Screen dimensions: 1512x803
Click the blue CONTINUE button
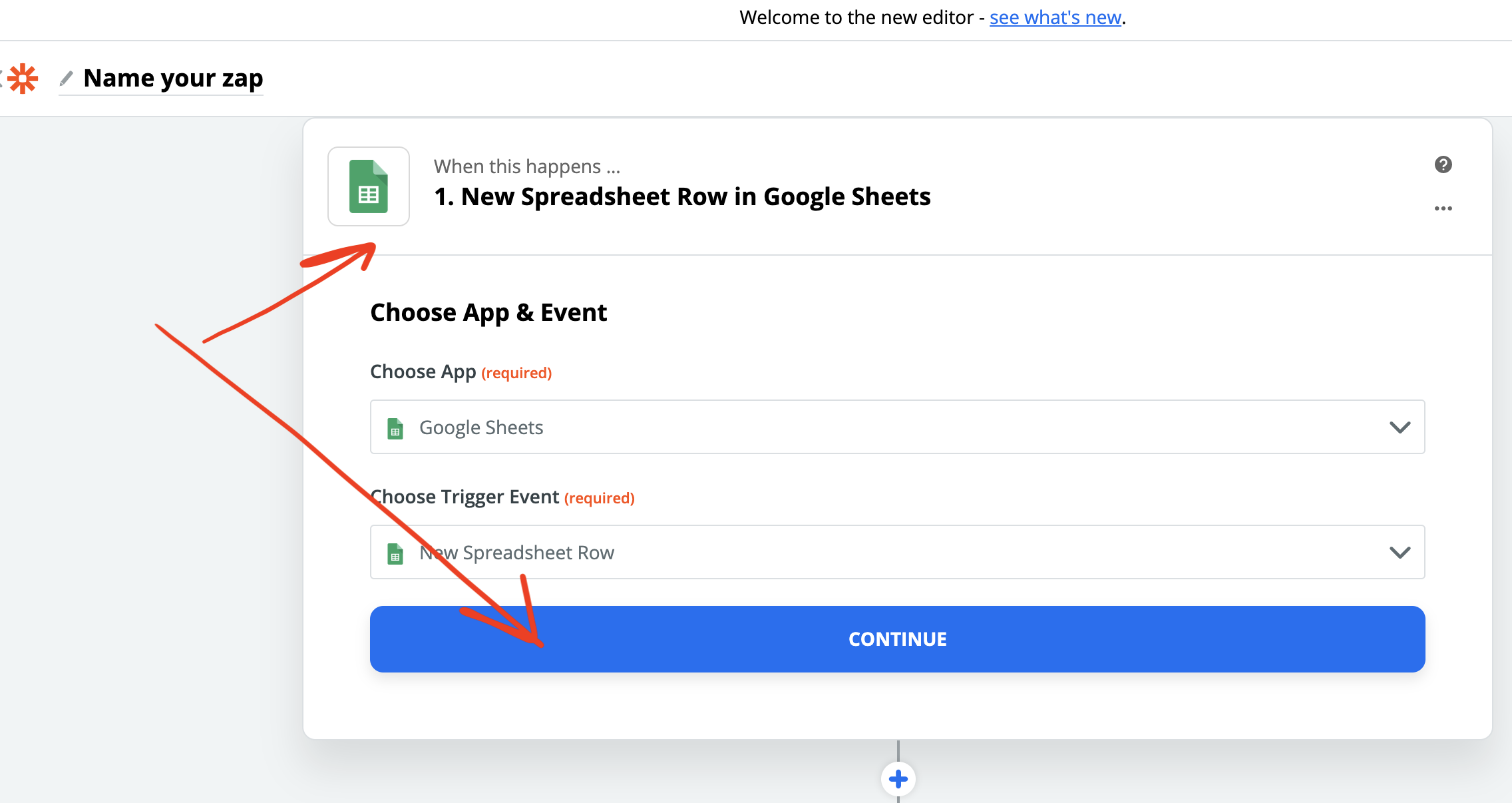click(897, 639)
